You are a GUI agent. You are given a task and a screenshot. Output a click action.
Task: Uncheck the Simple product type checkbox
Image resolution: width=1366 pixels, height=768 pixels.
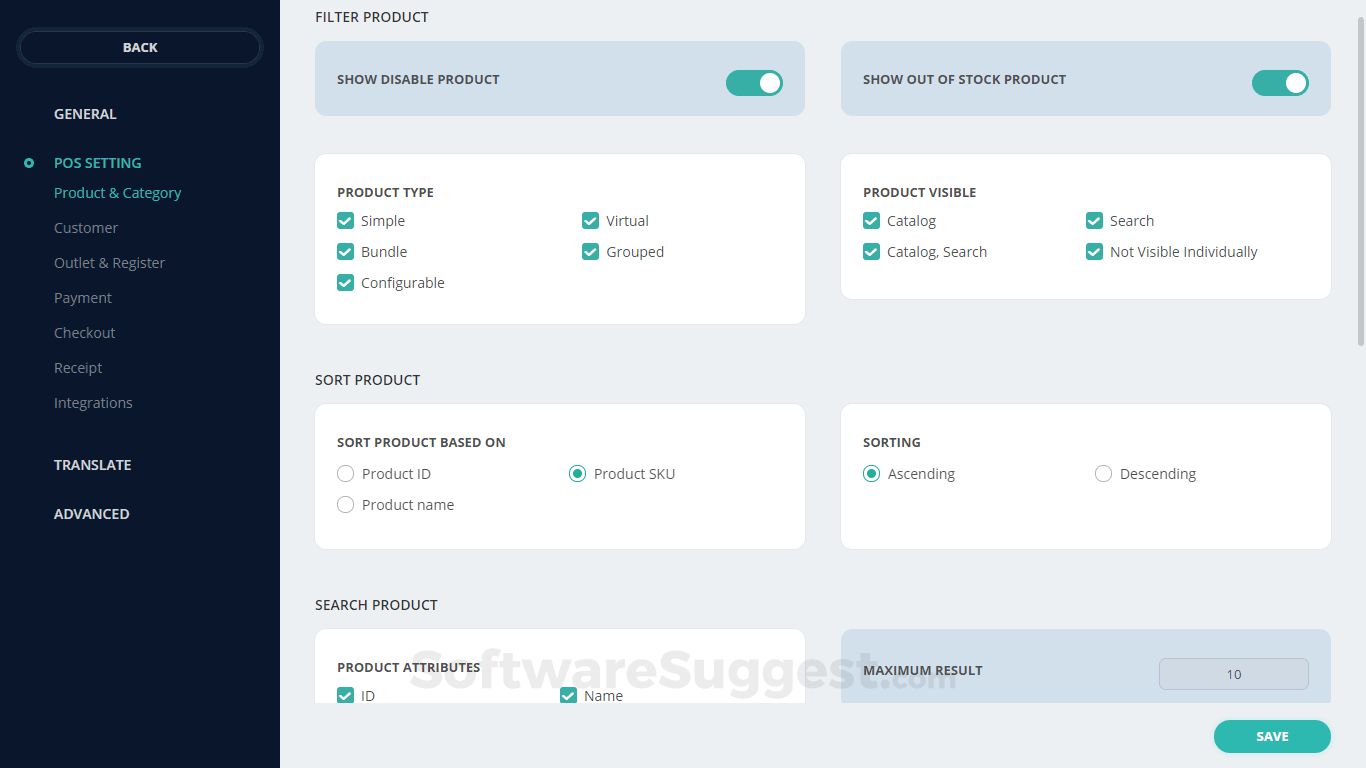click(346, 221)
